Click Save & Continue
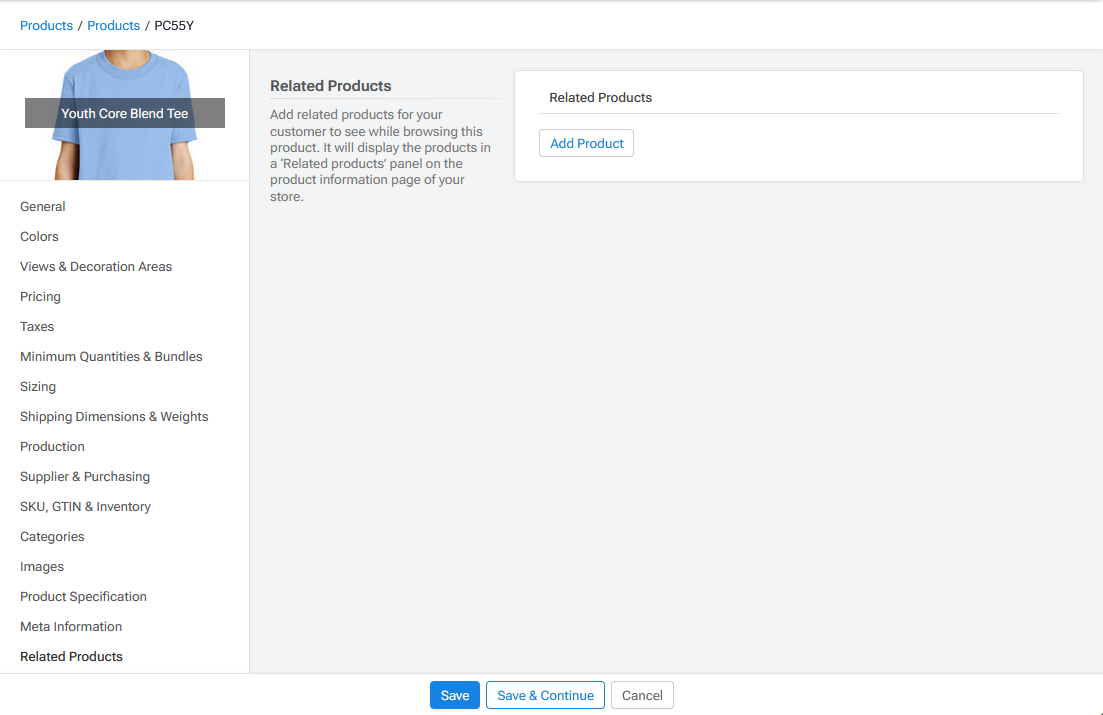 pyautogui.click(x=544, y=694)
